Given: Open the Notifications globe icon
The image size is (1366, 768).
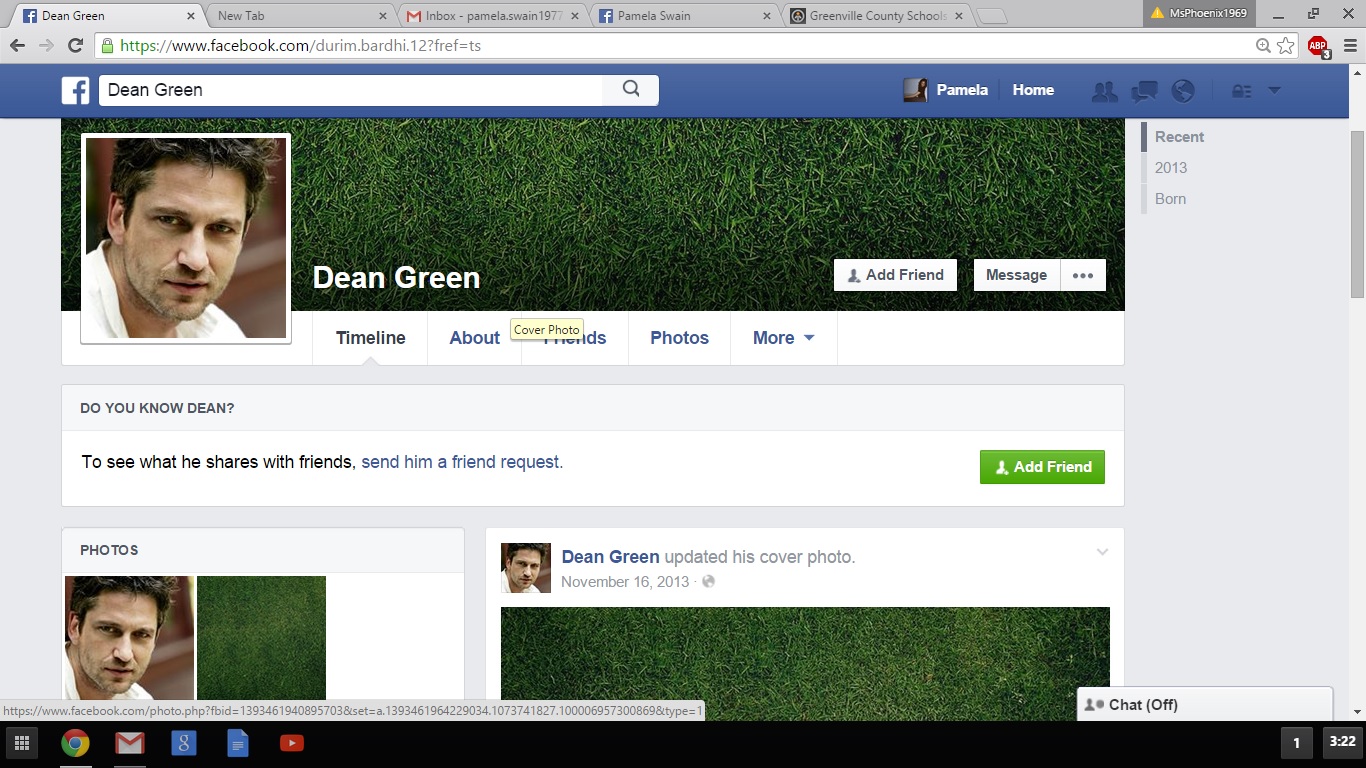Looking at the screenshot, I should (1183, 91).
